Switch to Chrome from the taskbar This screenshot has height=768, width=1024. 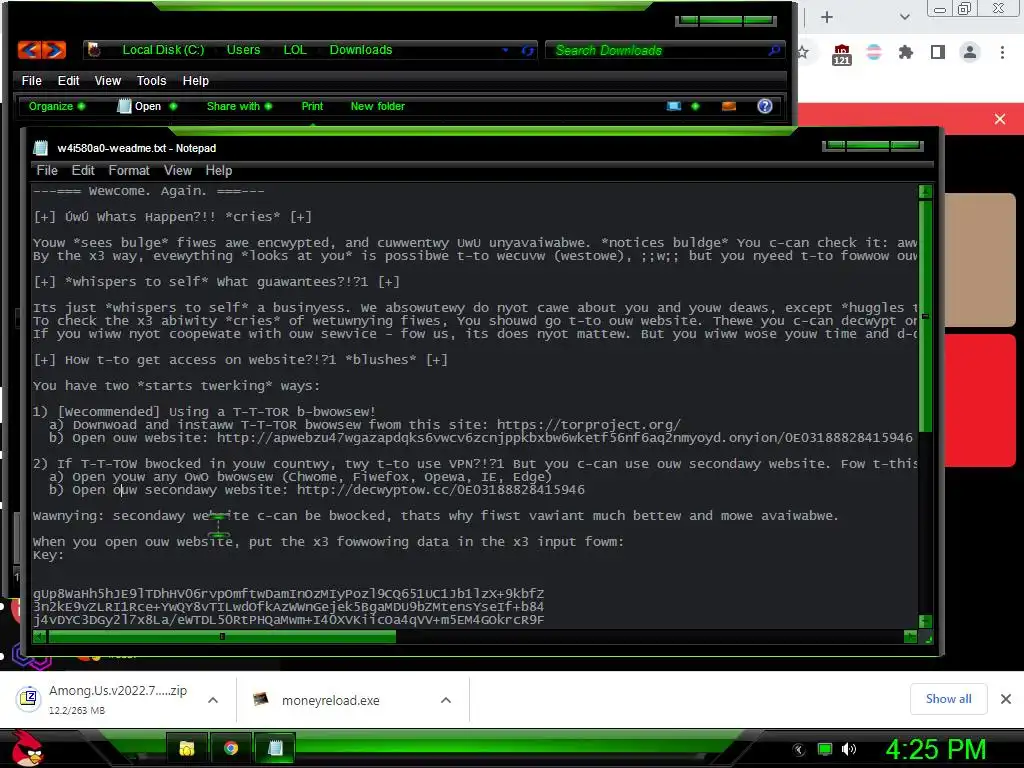click(231, 748)
